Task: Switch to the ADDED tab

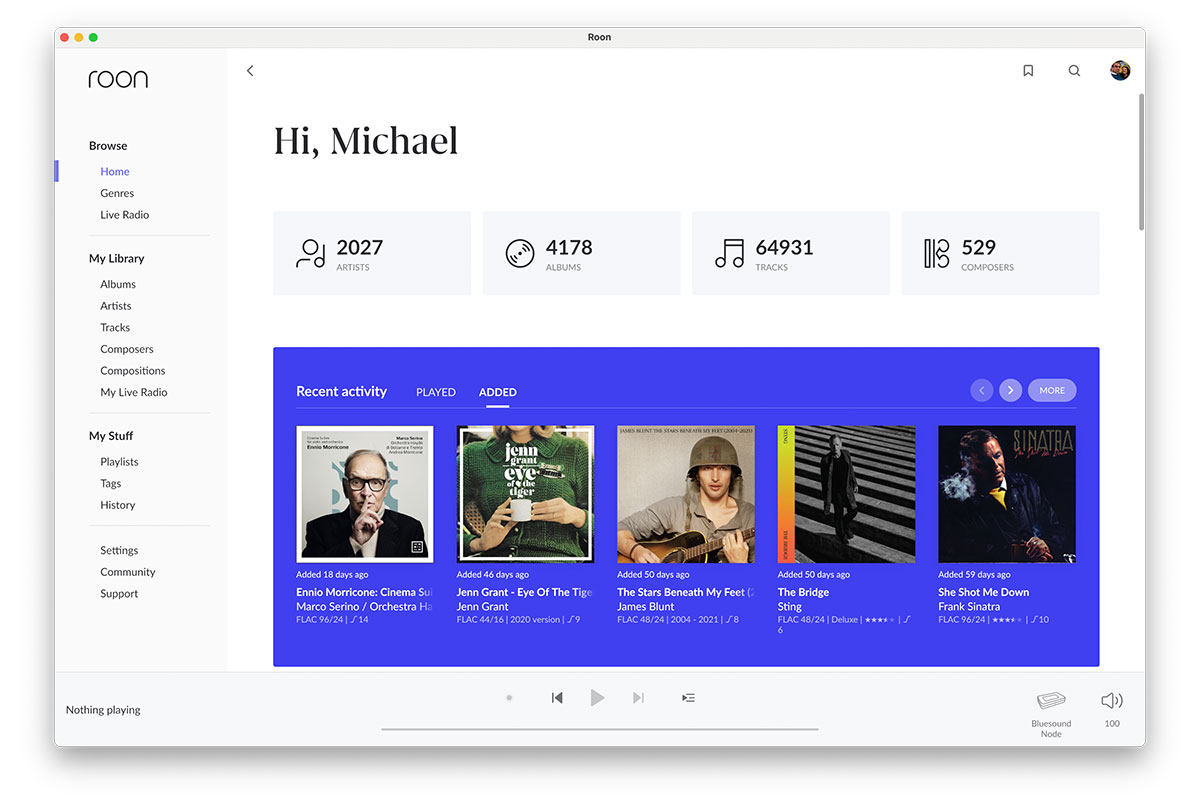Action: click(498, 392)
